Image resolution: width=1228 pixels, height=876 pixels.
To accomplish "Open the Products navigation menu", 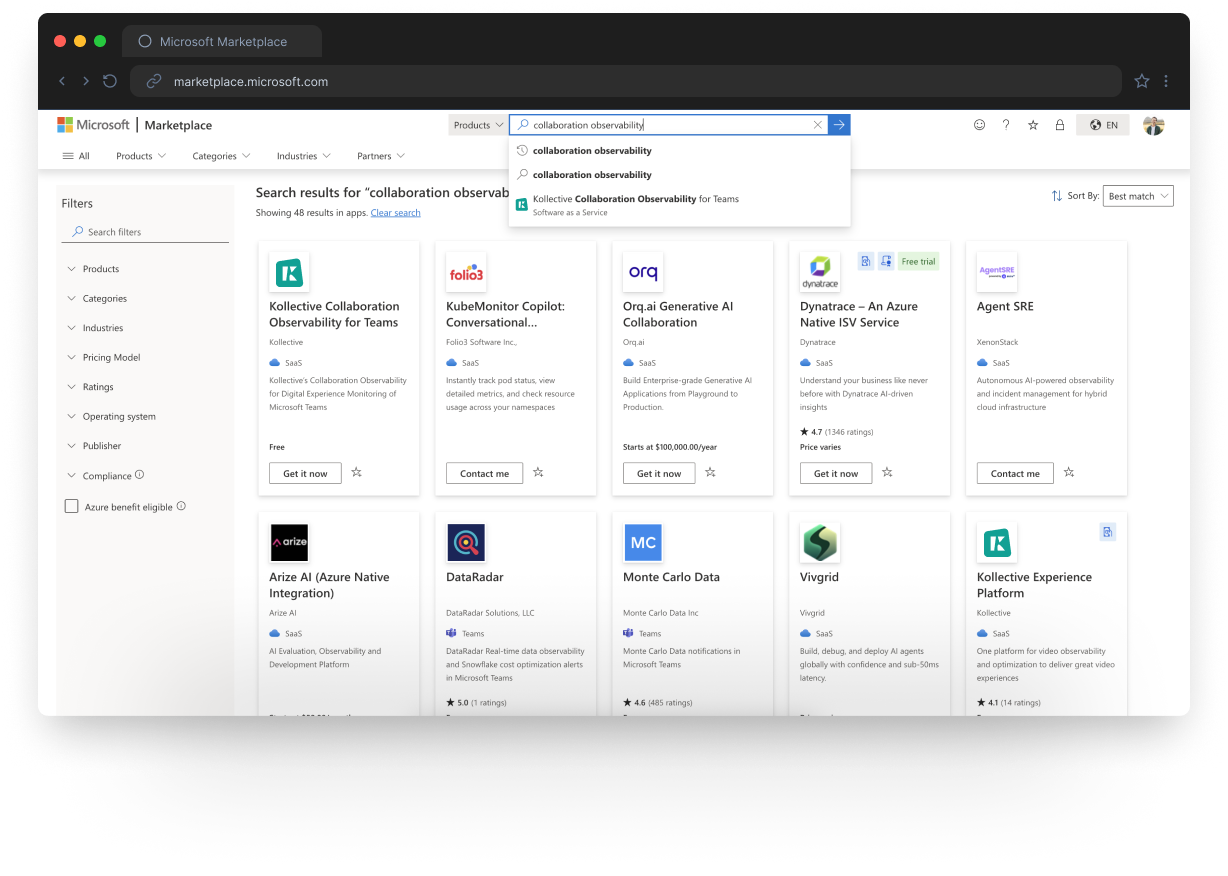I will point(141,156).
